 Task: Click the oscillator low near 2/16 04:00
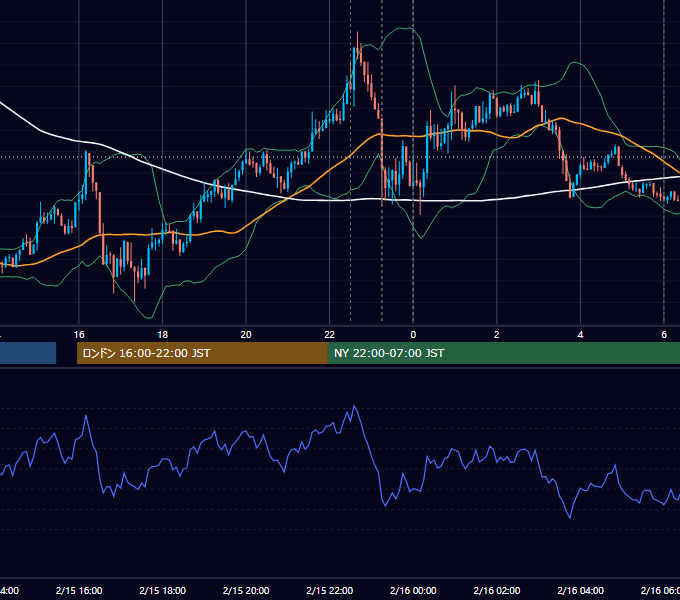tap(569, 517)
